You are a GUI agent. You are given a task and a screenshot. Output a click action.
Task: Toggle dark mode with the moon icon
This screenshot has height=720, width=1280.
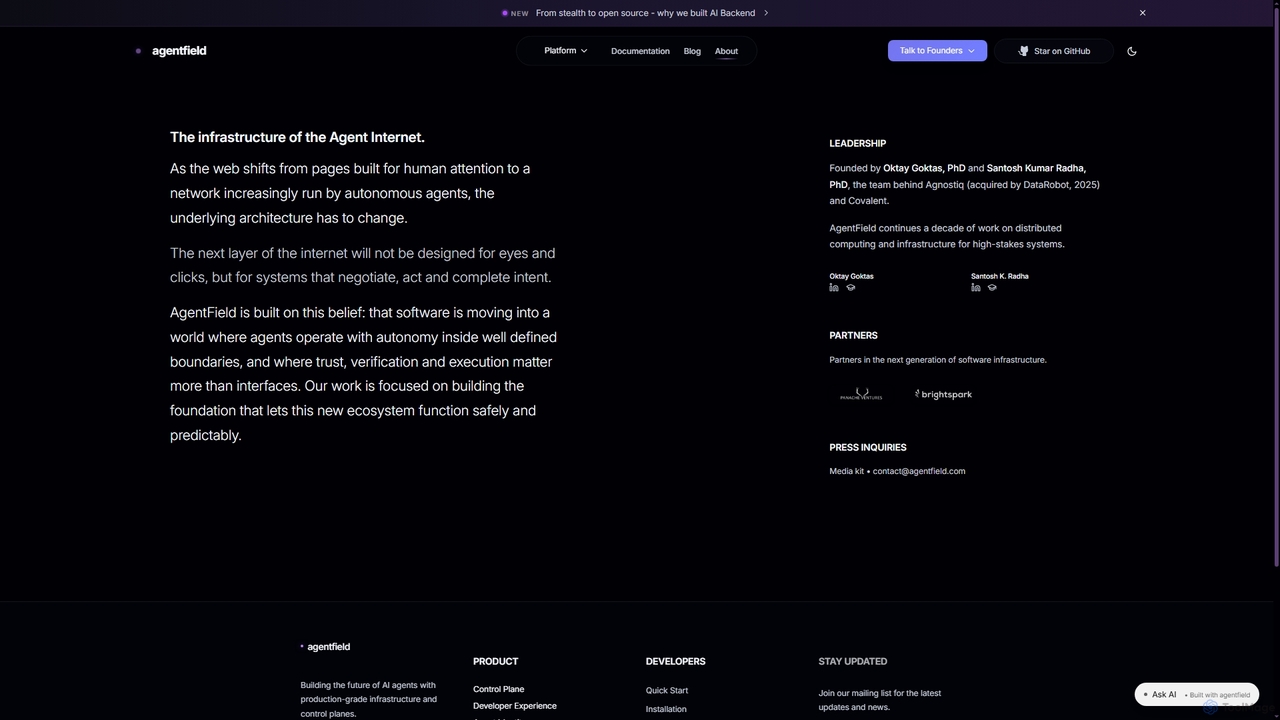pyautogui.click(x=1132, y=51)
